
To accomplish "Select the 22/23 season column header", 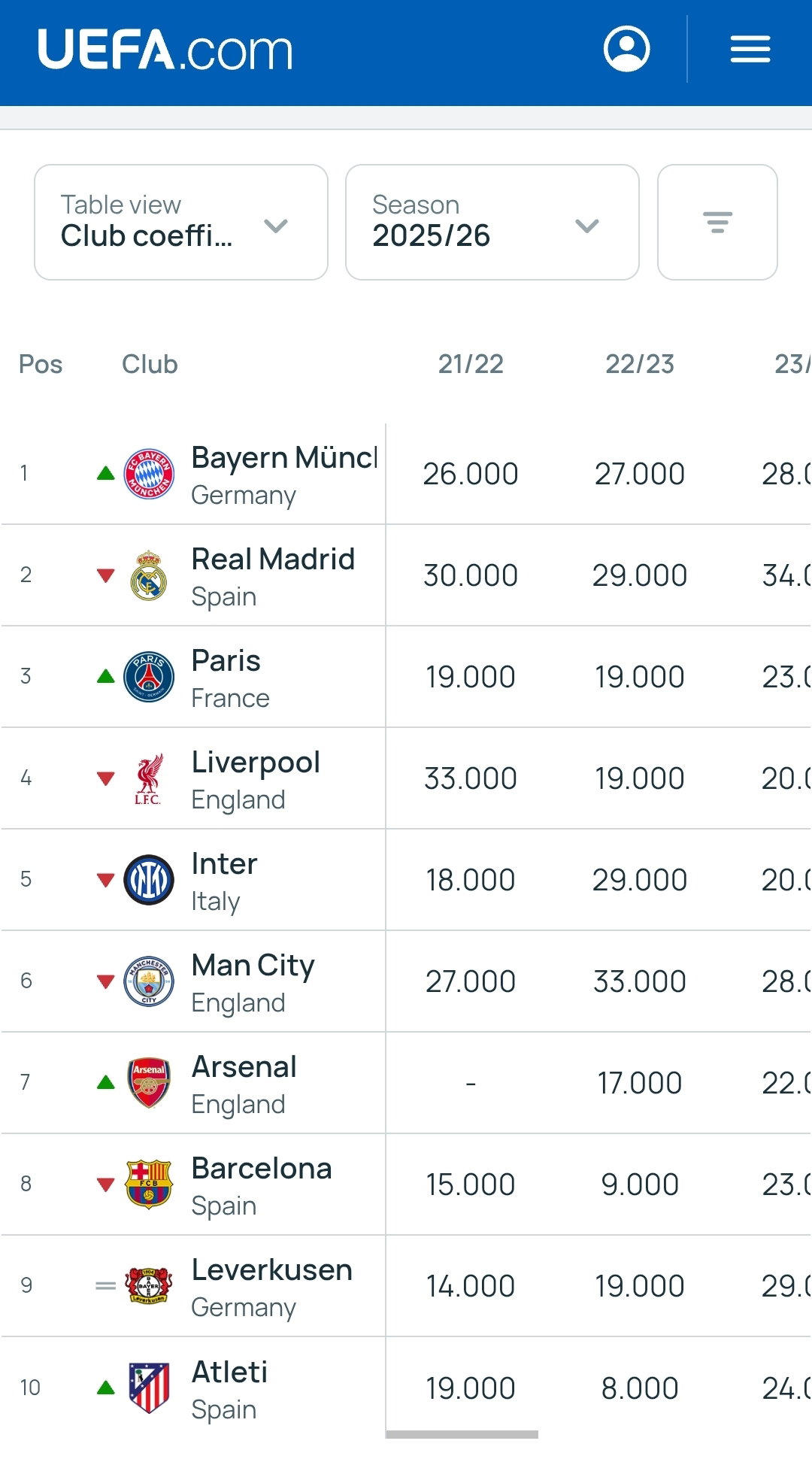I will tap(640, 364).
